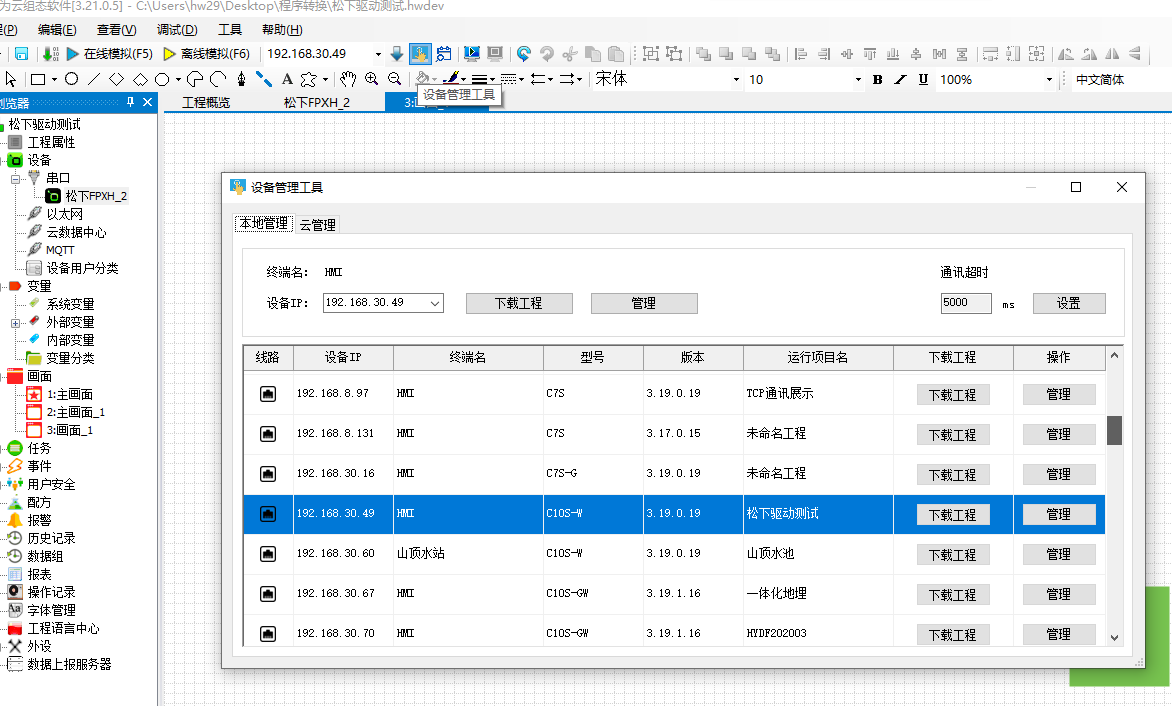Select the pan hand tool
Viewport: 1172px width, 706px height.
click(348, 79)
